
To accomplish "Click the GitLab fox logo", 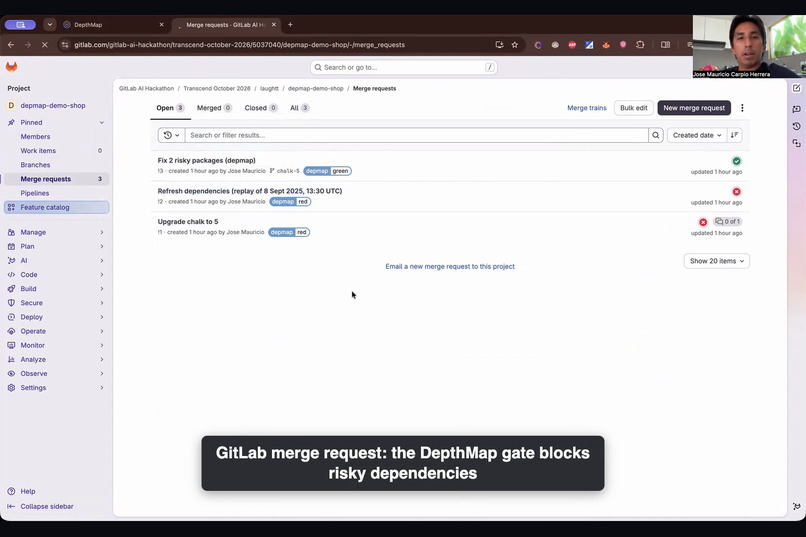I will pyautogui.click(x=11, y=67).
